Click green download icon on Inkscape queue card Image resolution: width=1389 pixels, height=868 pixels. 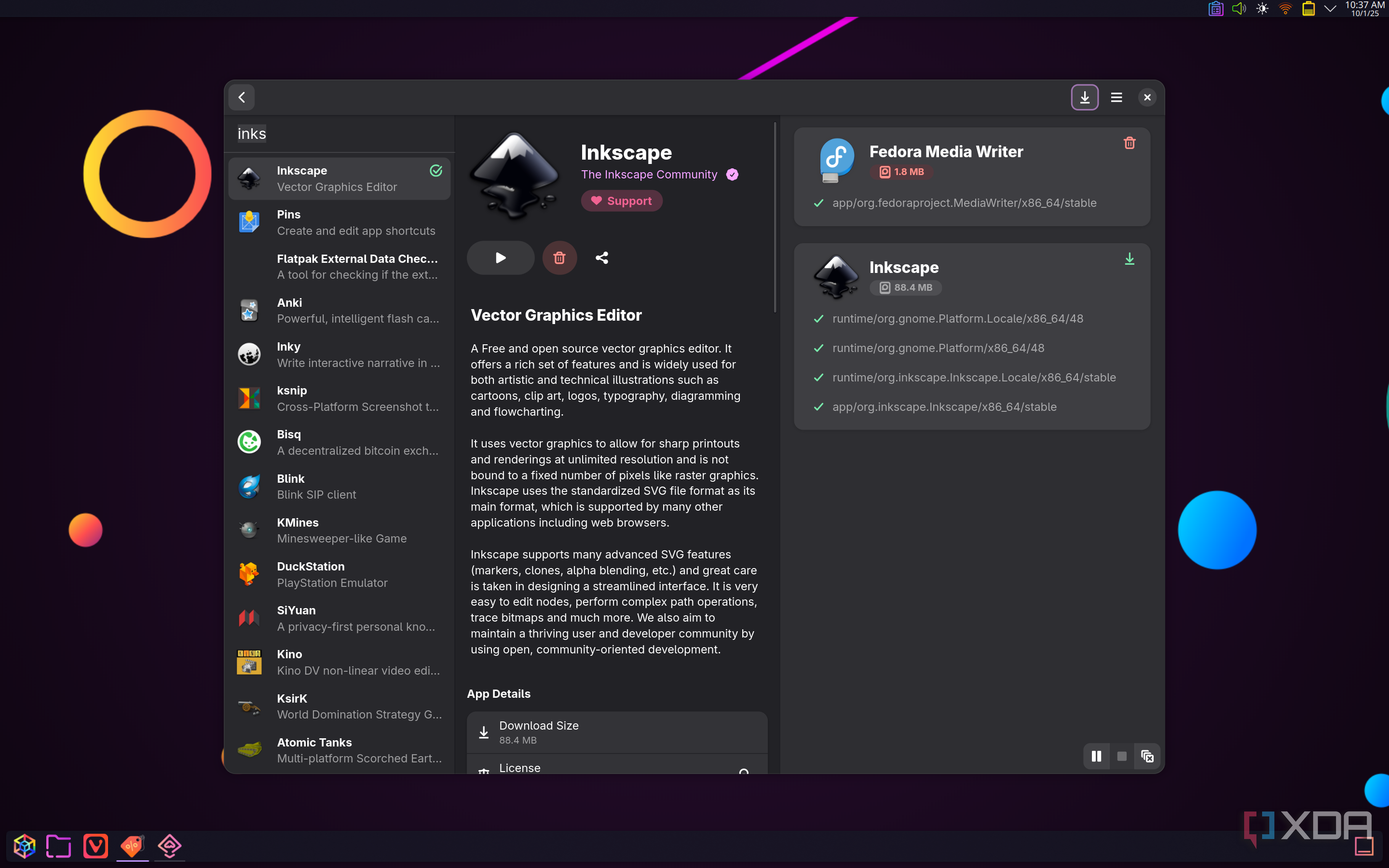[x=1129, y=259]
